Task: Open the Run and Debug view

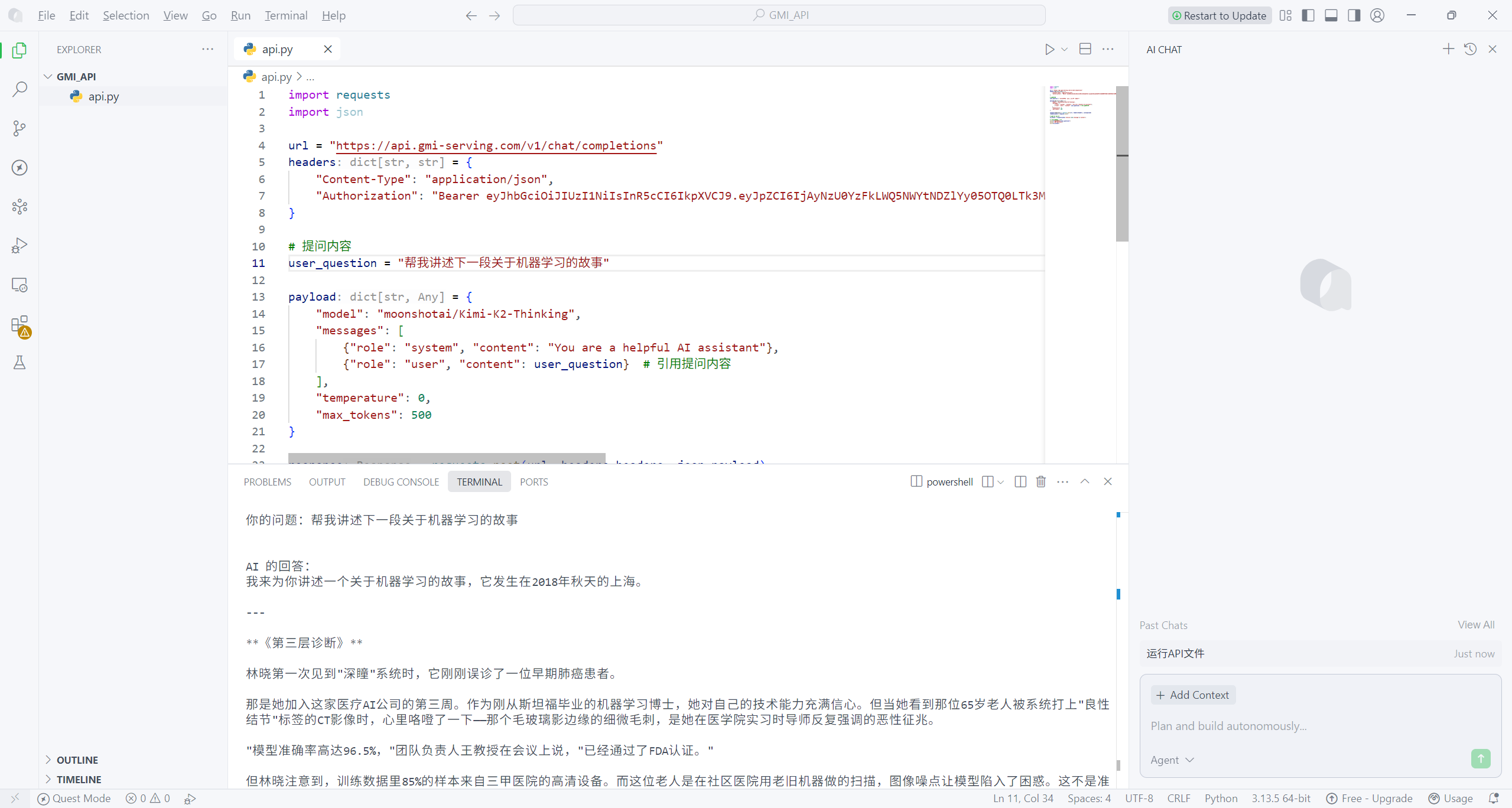Action: click(x=19, y=246)
